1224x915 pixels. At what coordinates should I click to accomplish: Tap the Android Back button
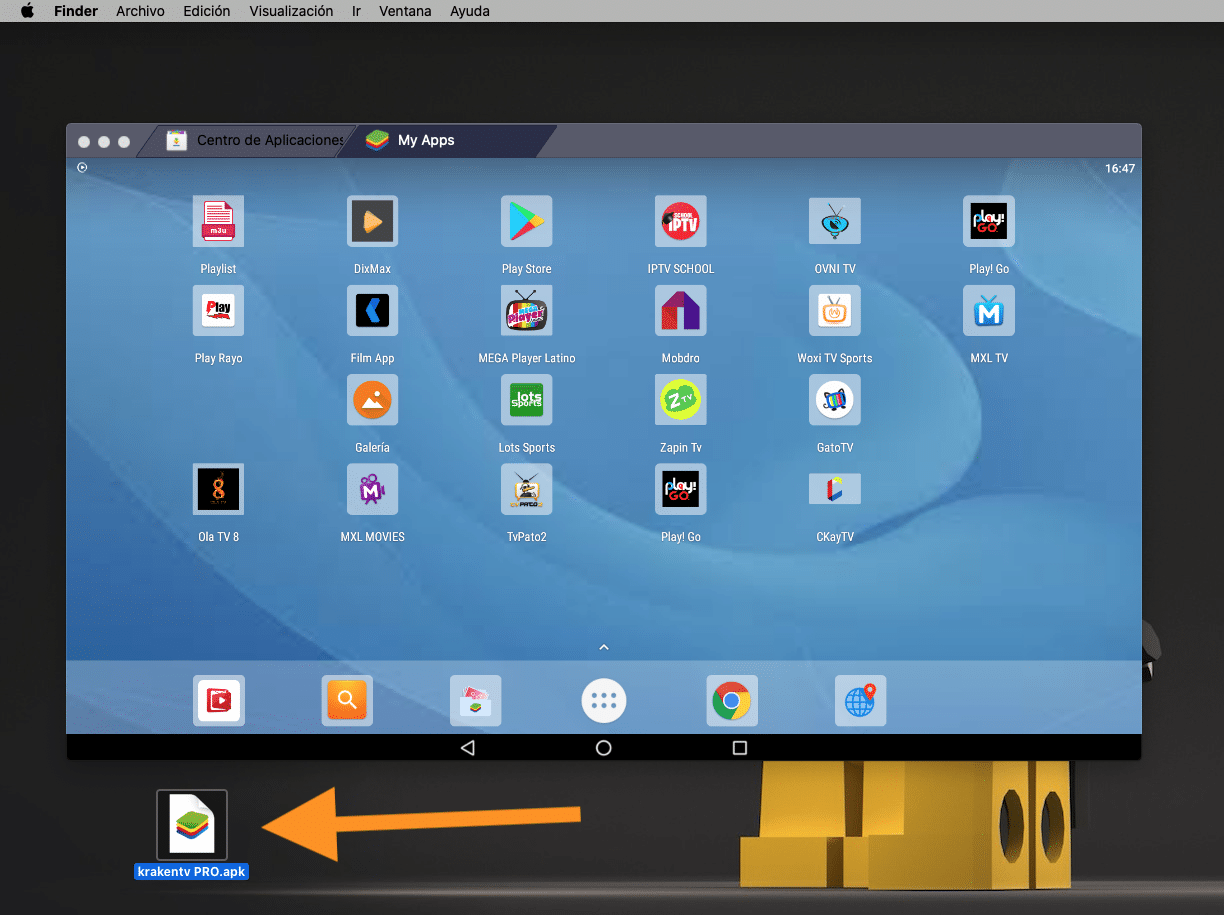coord(467,747)
